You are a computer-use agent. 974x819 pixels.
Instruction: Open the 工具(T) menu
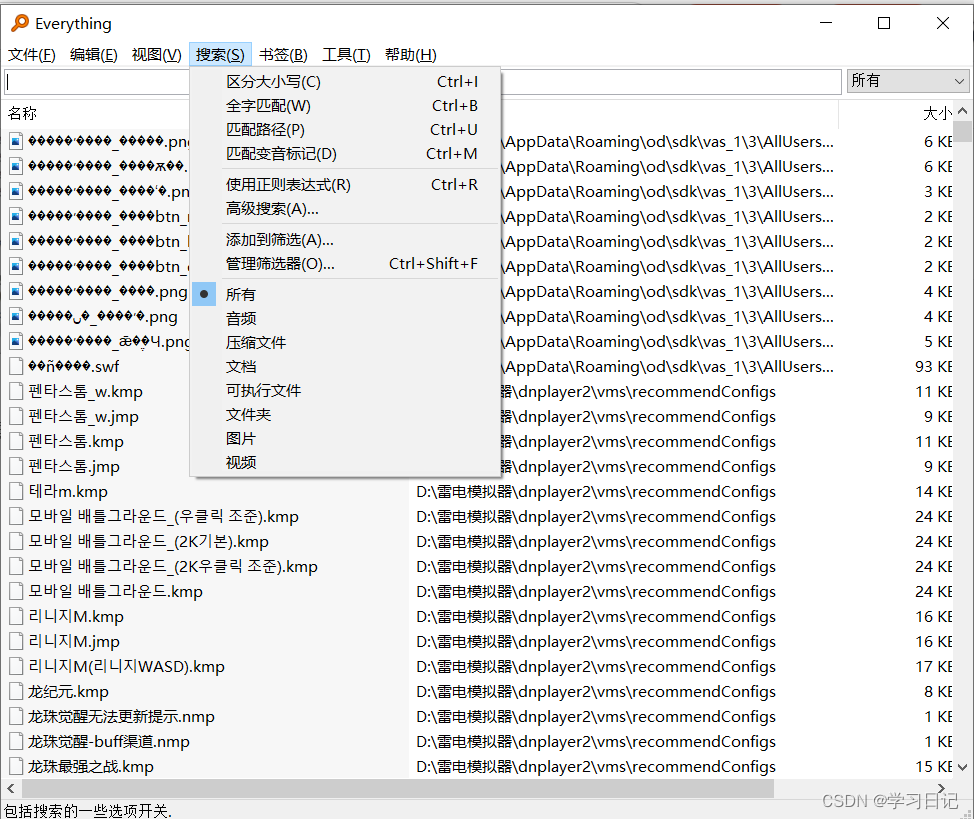(346, 55)
